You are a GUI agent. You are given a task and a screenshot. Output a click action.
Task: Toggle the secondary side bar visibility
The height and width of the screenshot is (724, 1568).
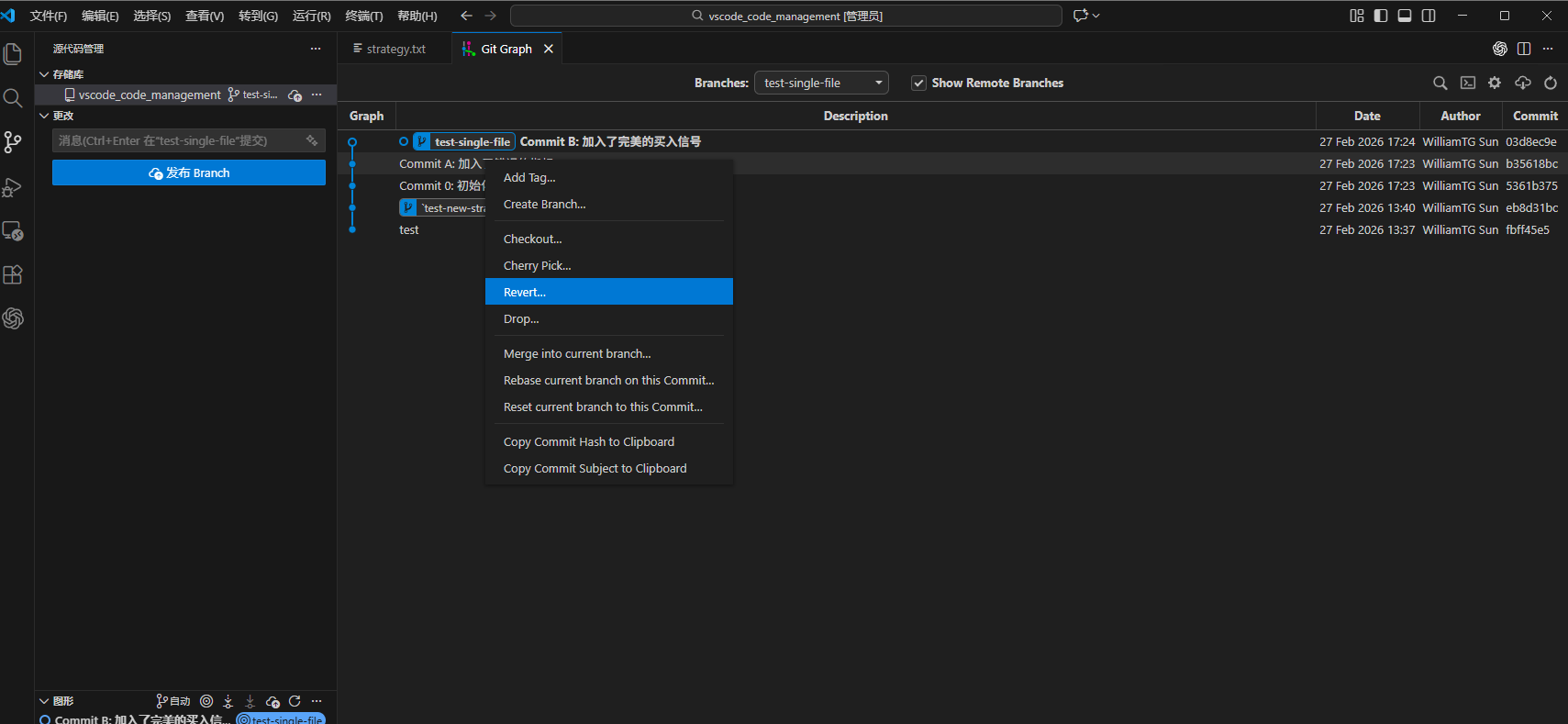(x=1429, y=16)
